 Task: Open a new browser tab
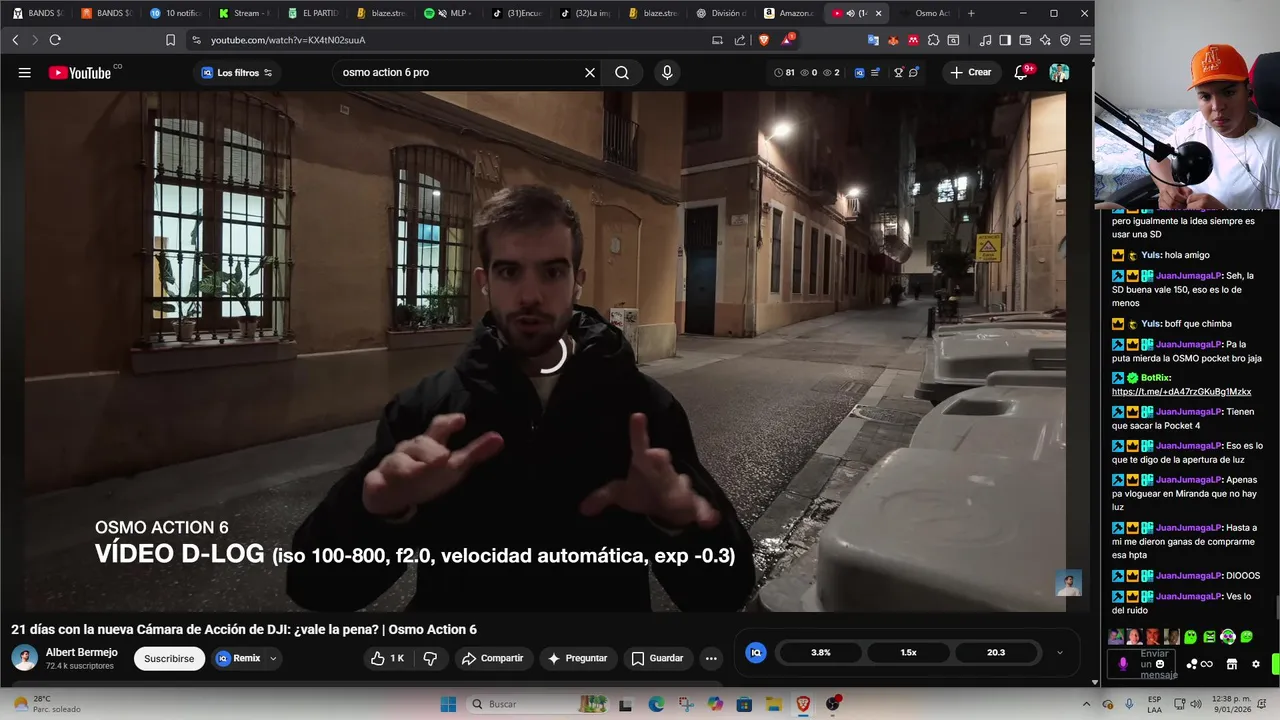pos(971,13)
